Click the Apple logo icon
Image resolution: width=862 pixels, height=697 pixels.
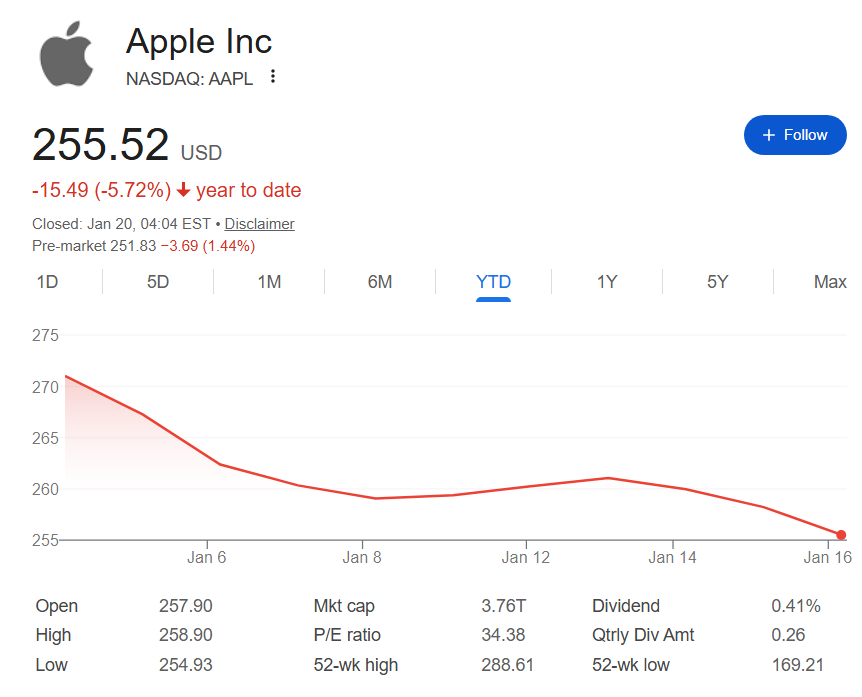coord(66,57)
